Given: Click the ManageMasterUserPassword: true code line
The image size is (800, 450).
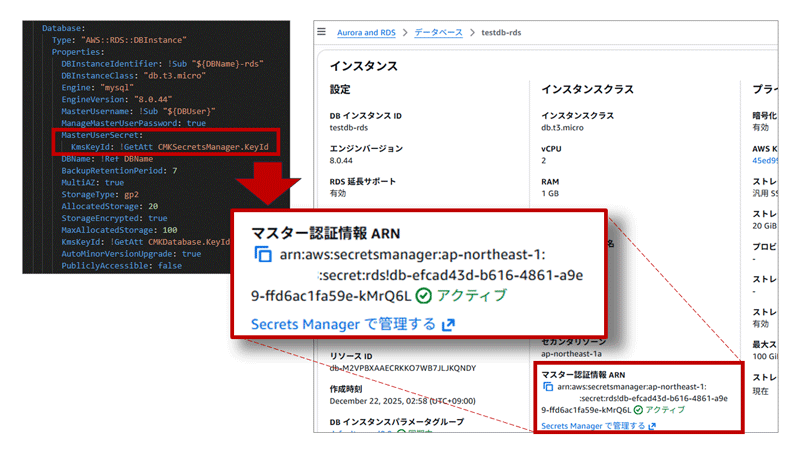Looking at the screenshot, I should 134,123.
